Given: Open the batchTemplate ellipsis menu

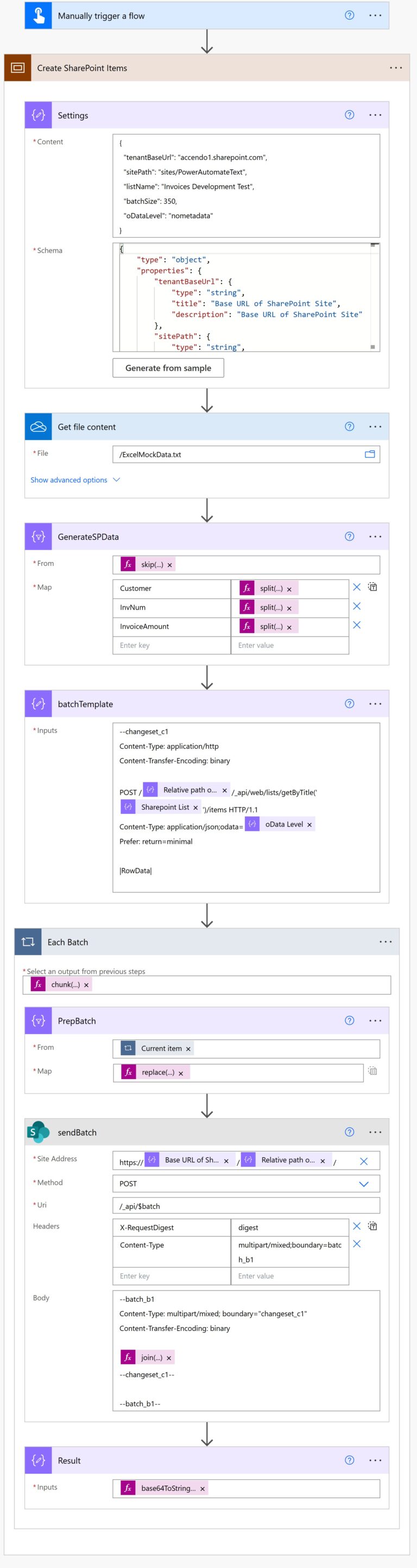Looking at the screenshot, I should point(376,704).
